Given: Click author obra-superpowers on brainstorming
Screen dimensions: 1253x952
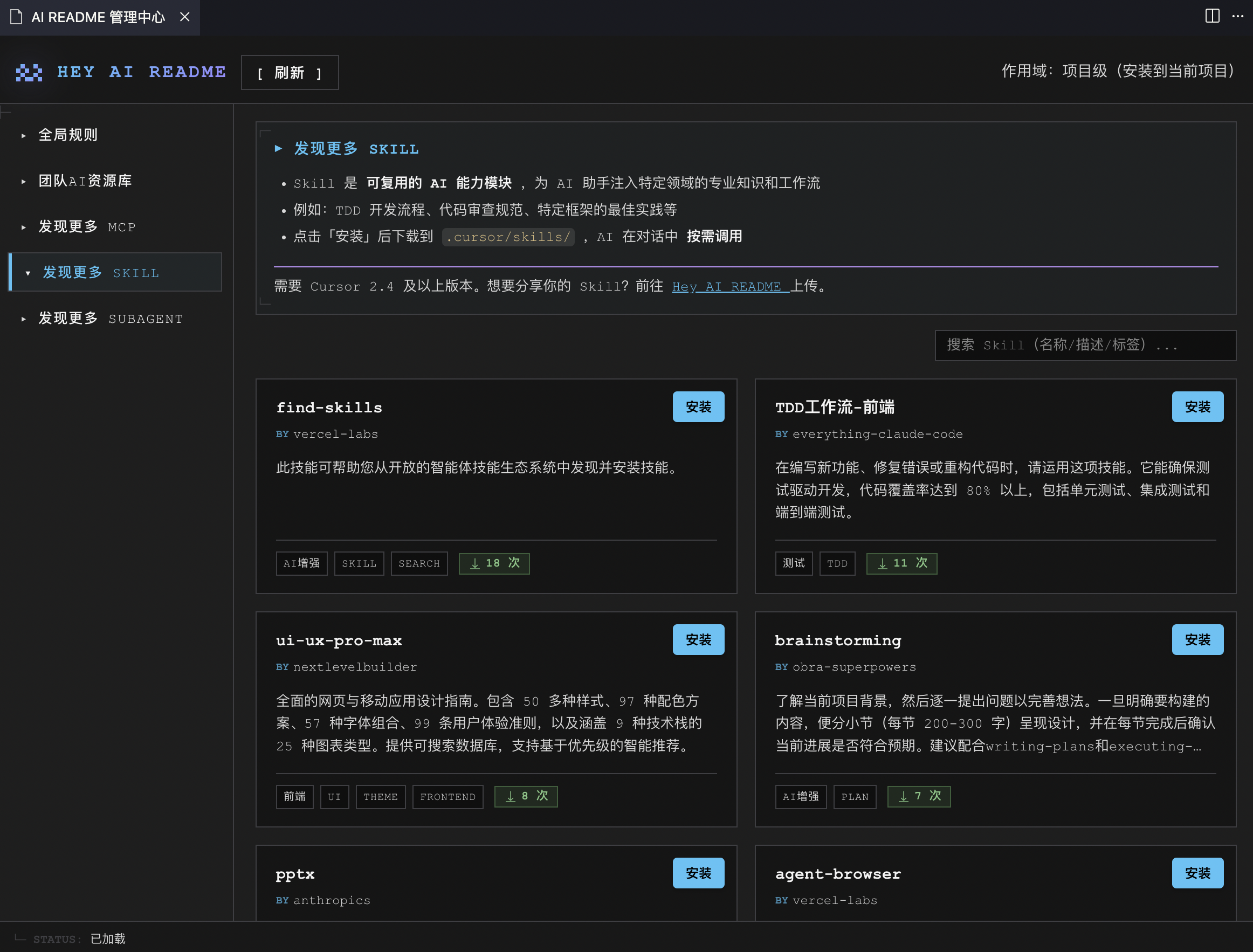Looking at the screenshot, I should click(x=854, y=667).
